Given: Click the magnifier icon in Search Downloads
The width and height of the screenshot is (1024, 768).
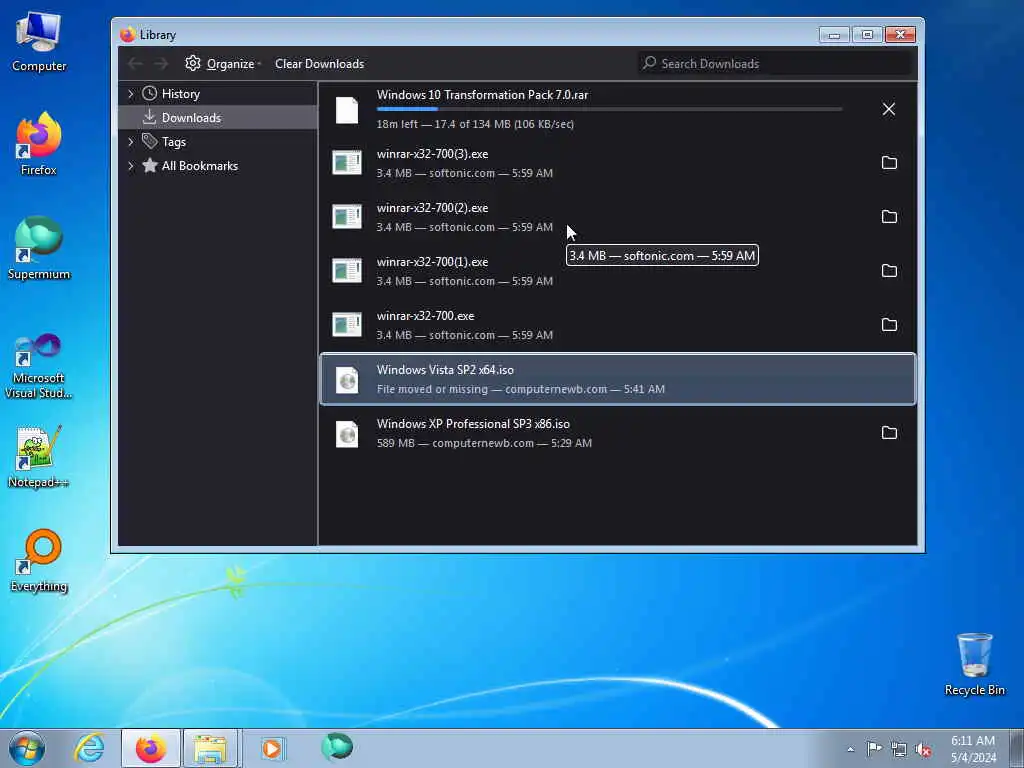Looking at the screenshot, I should click(649, 63).
